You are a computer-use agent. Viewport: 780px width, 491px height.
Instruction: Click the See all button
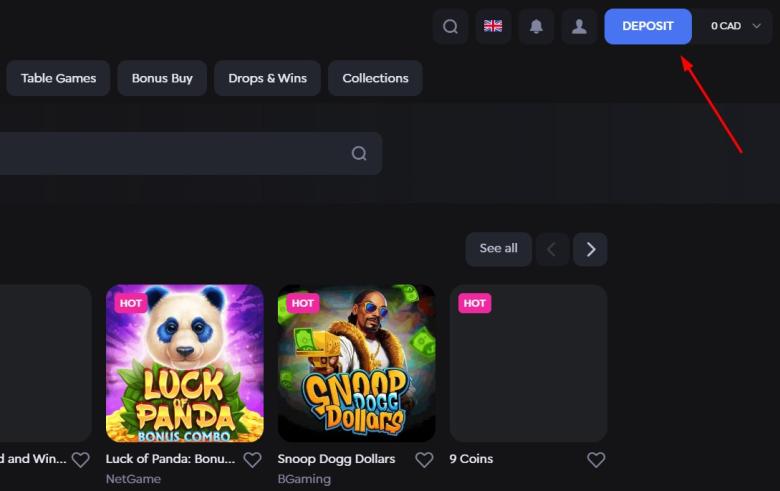[498, 249]
